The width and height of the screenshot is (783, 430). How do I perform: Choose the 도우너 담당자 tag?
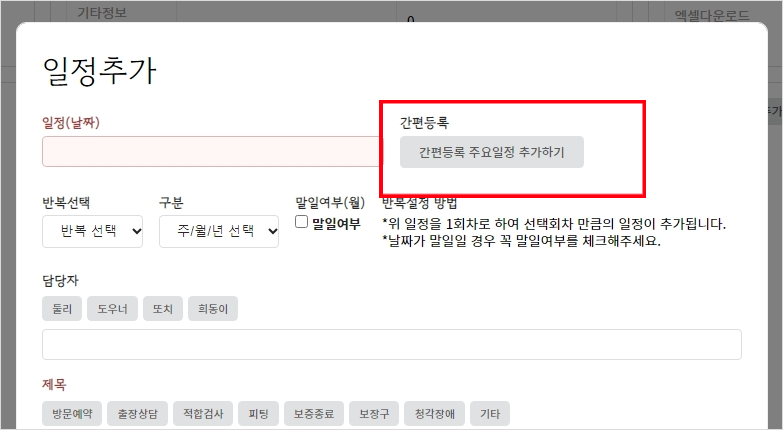(x=112, y=309)
